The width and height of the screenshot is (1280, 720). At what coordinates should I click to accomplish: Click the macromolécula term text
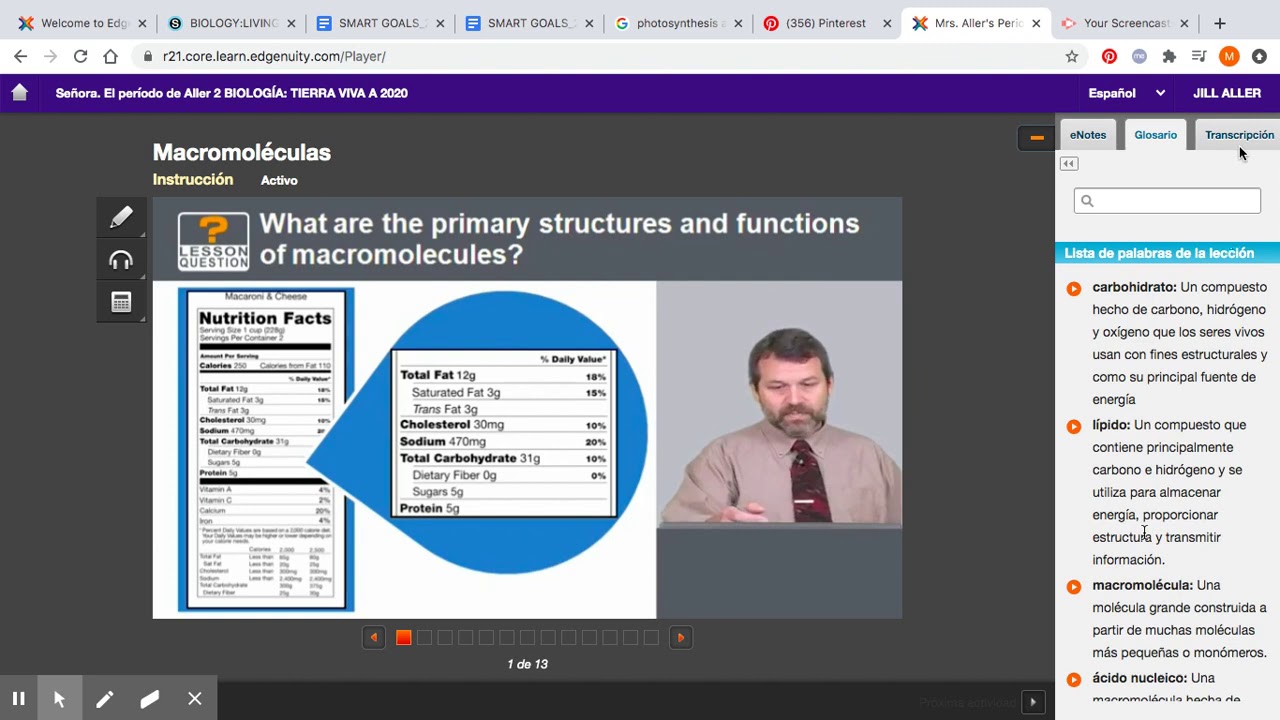tap(1142, 585)
